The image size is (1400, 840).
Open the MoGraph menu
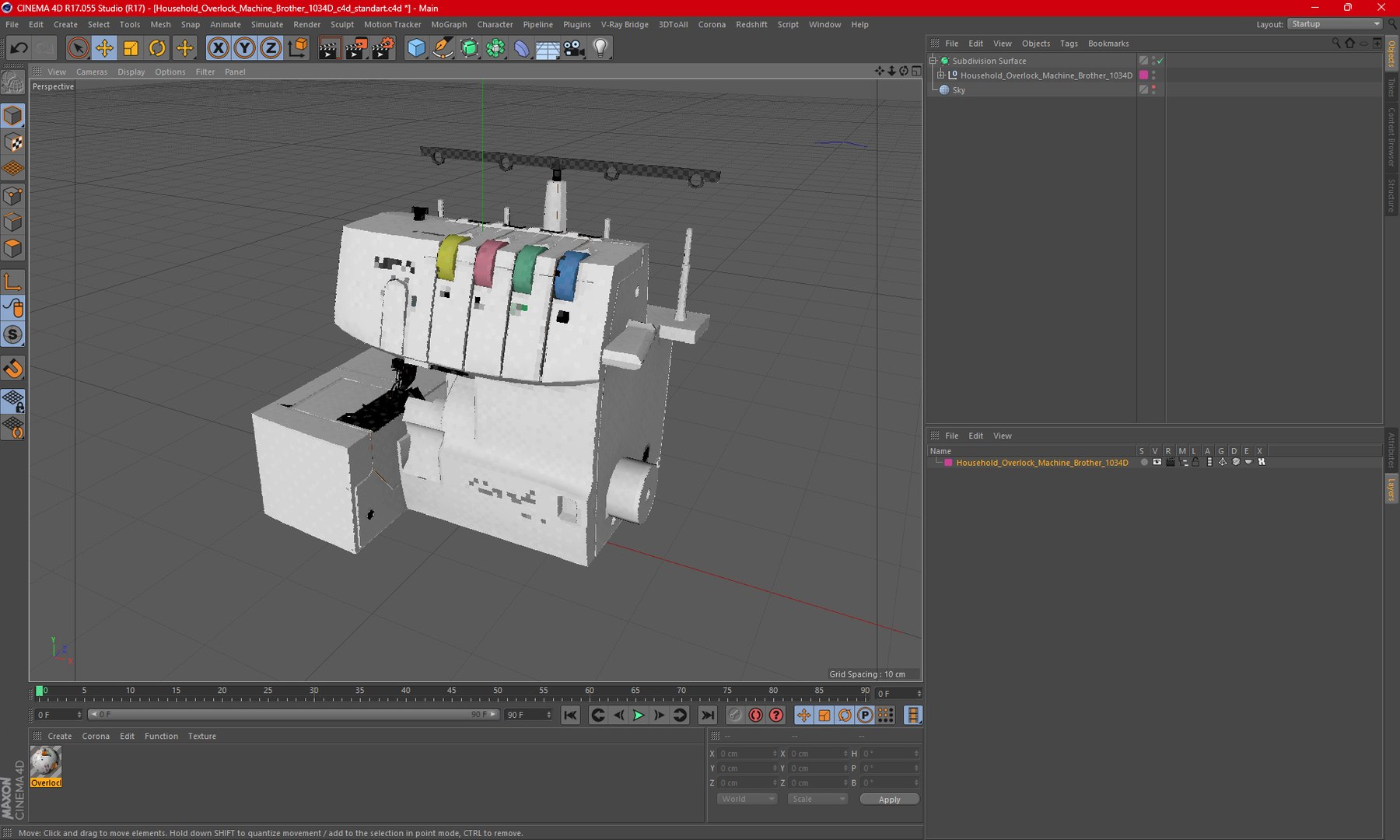pos(449,25)
